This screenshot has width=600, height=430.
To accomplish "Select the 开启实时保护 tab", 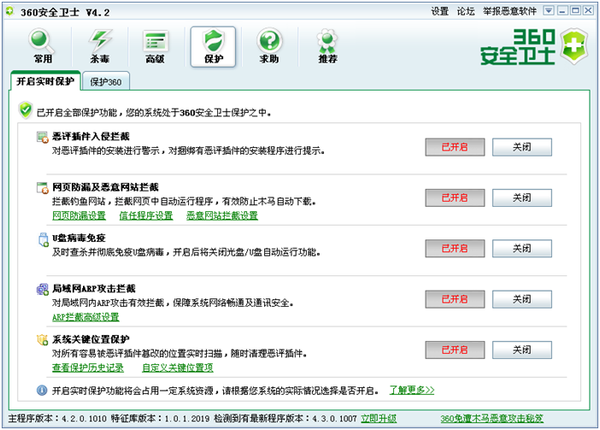I will pyautogui.click(x=46, y=81).
